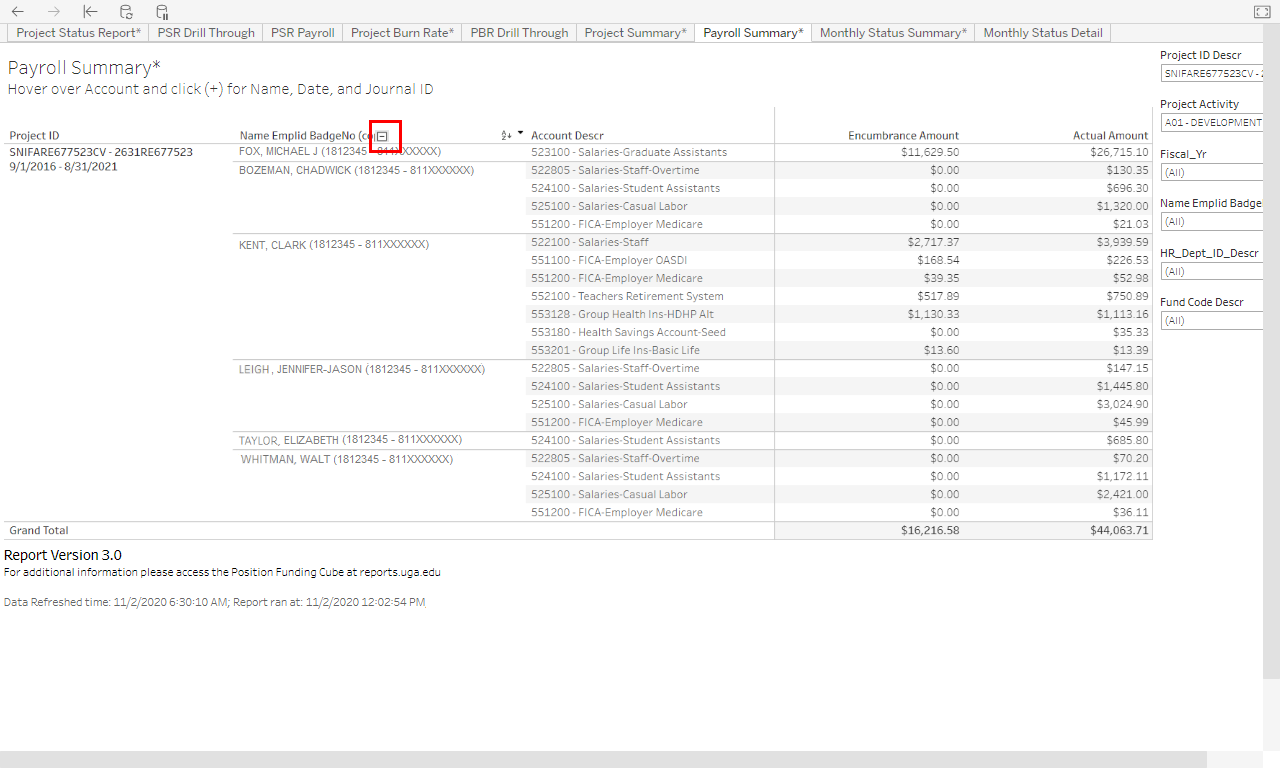Click the Report Version 3.0 text
The image size is (1280, 768).
point(63,555)
